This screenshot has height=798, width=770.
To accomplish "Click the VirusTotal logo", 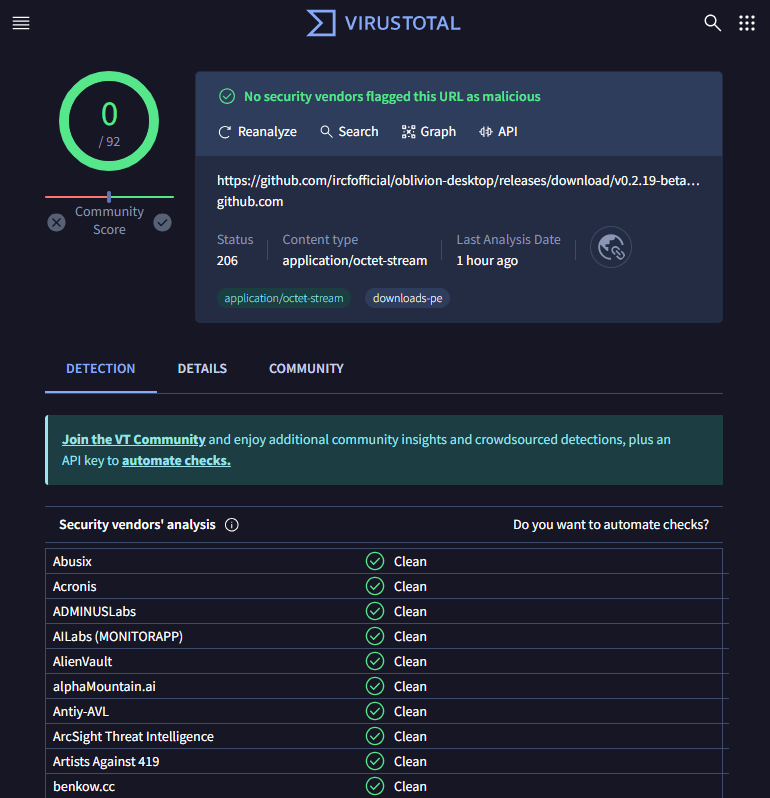I will [383, 23].
